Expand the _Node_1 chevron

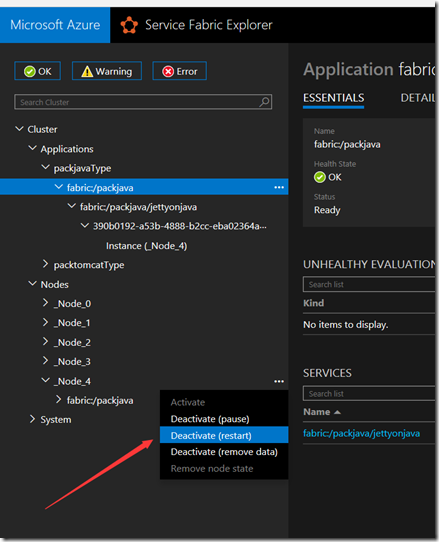tap(45, 323)
